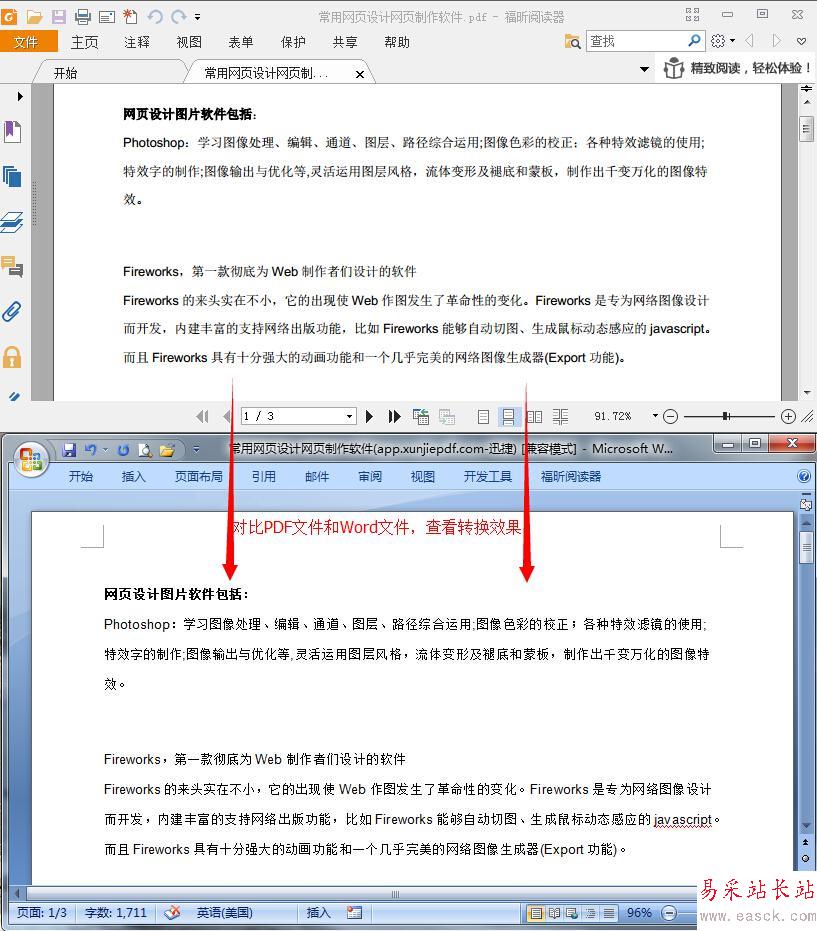The width and height of the screenshot is (817, 931).
Task: Open the 共享 tab
Action: coord(345,42)
